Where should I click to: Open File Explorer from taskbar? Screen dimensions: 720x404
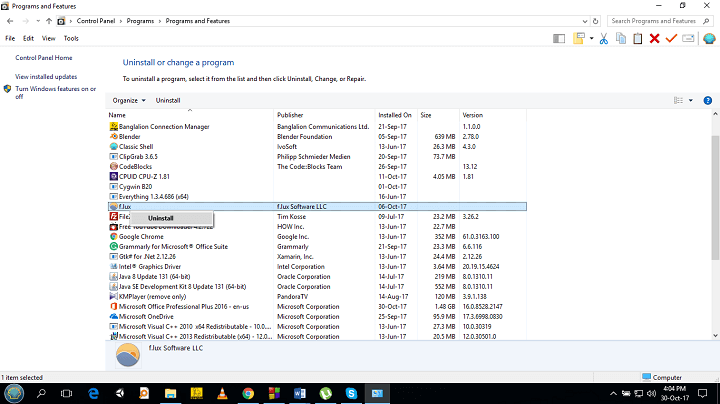170,393
